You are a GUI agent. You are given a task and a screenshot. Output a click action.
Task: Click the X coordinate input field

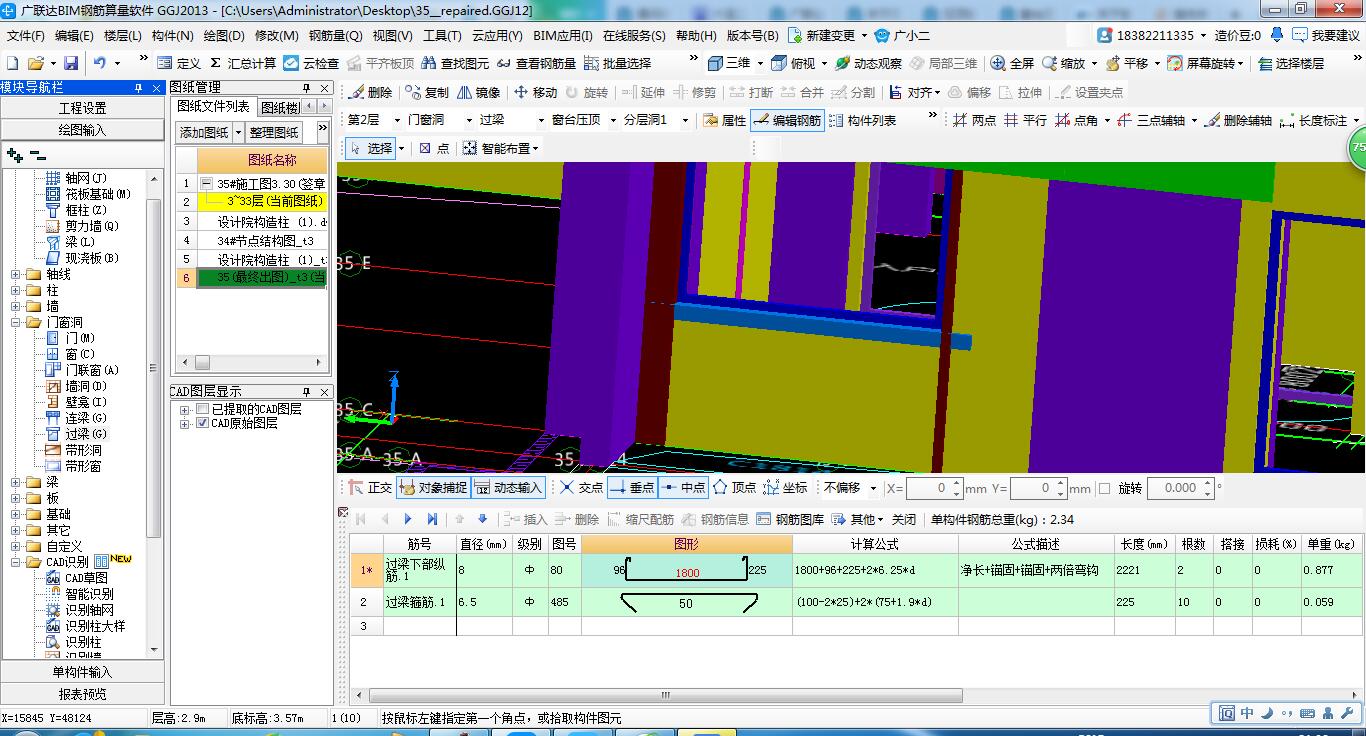pos(934,488)
